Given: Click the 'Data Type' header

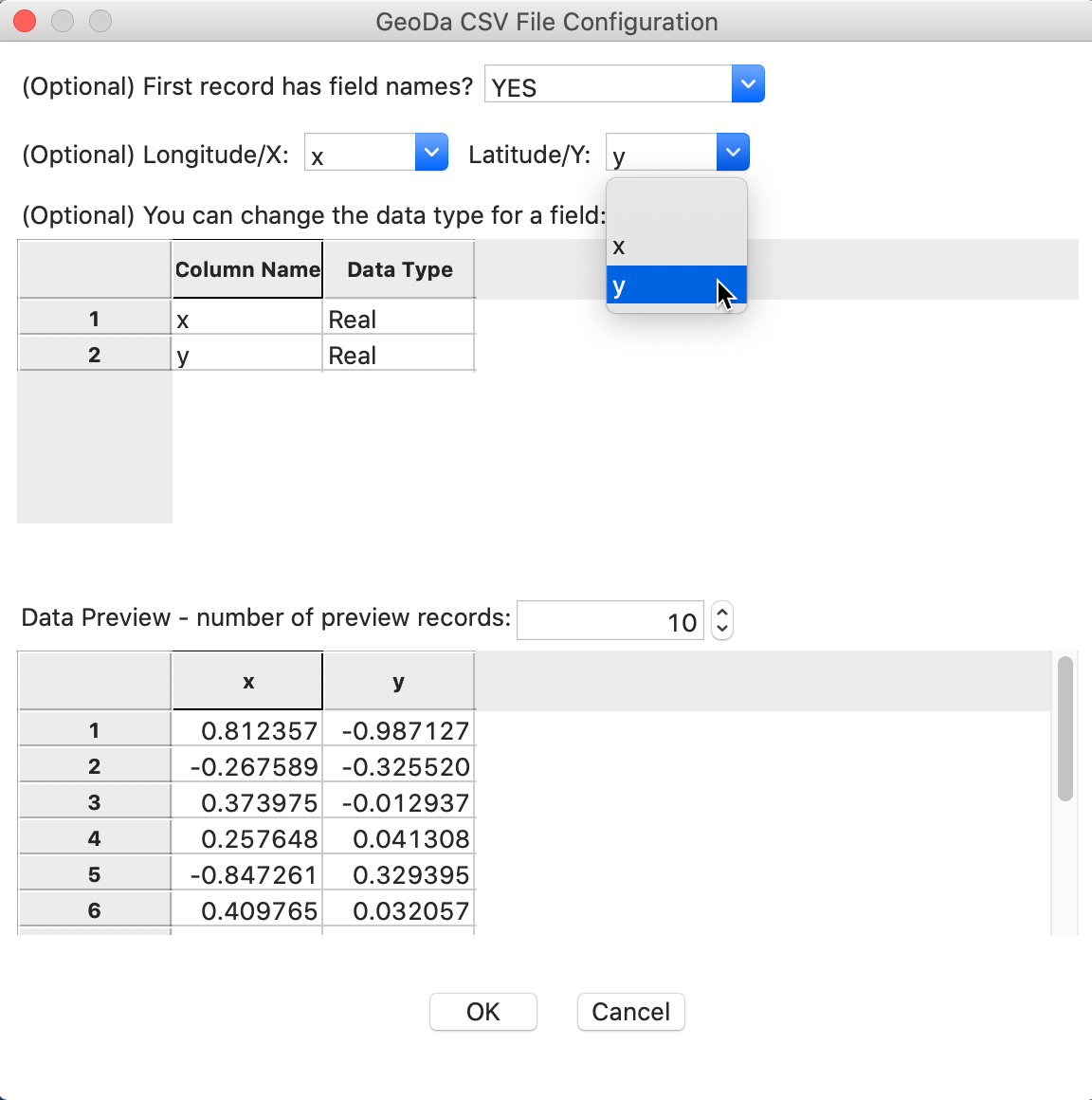Looking at the screenshot, I should pyautogui.click(x=399, y=269).
